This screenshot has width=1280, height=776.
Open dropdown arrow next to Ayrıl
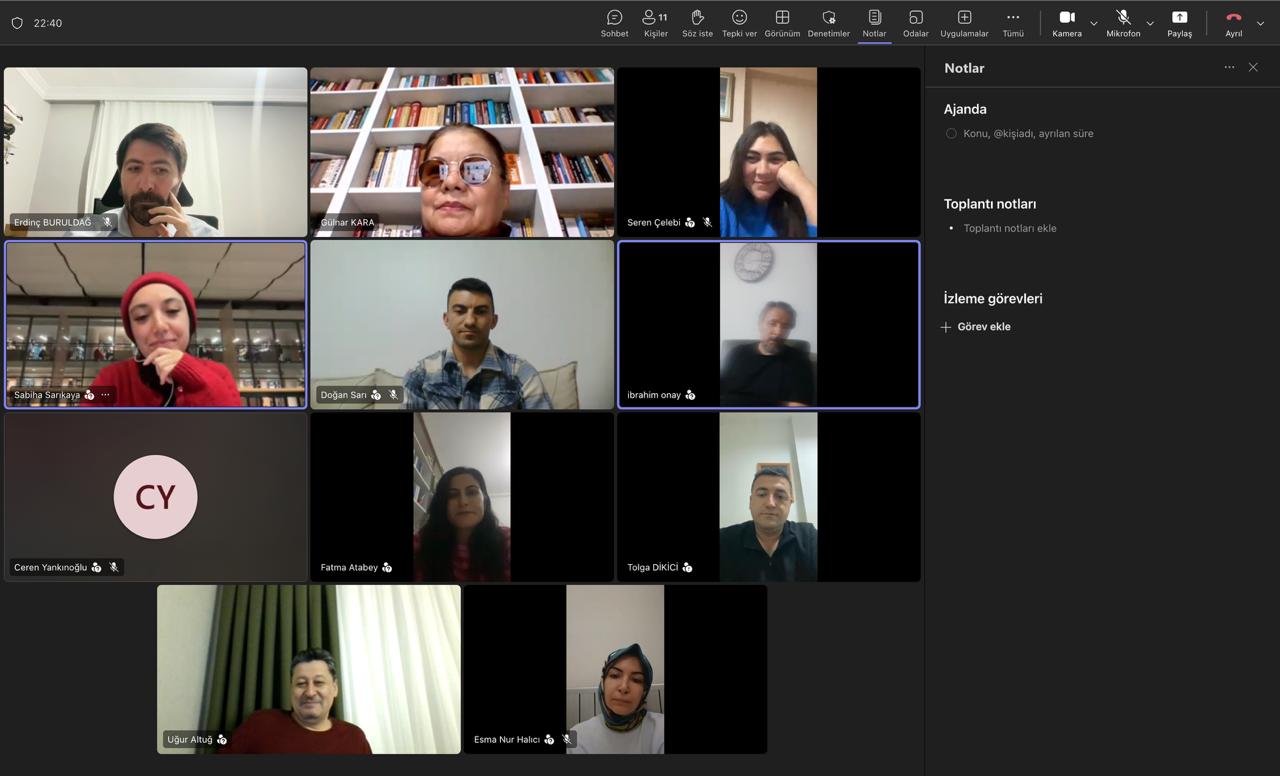coord(1260,23)
